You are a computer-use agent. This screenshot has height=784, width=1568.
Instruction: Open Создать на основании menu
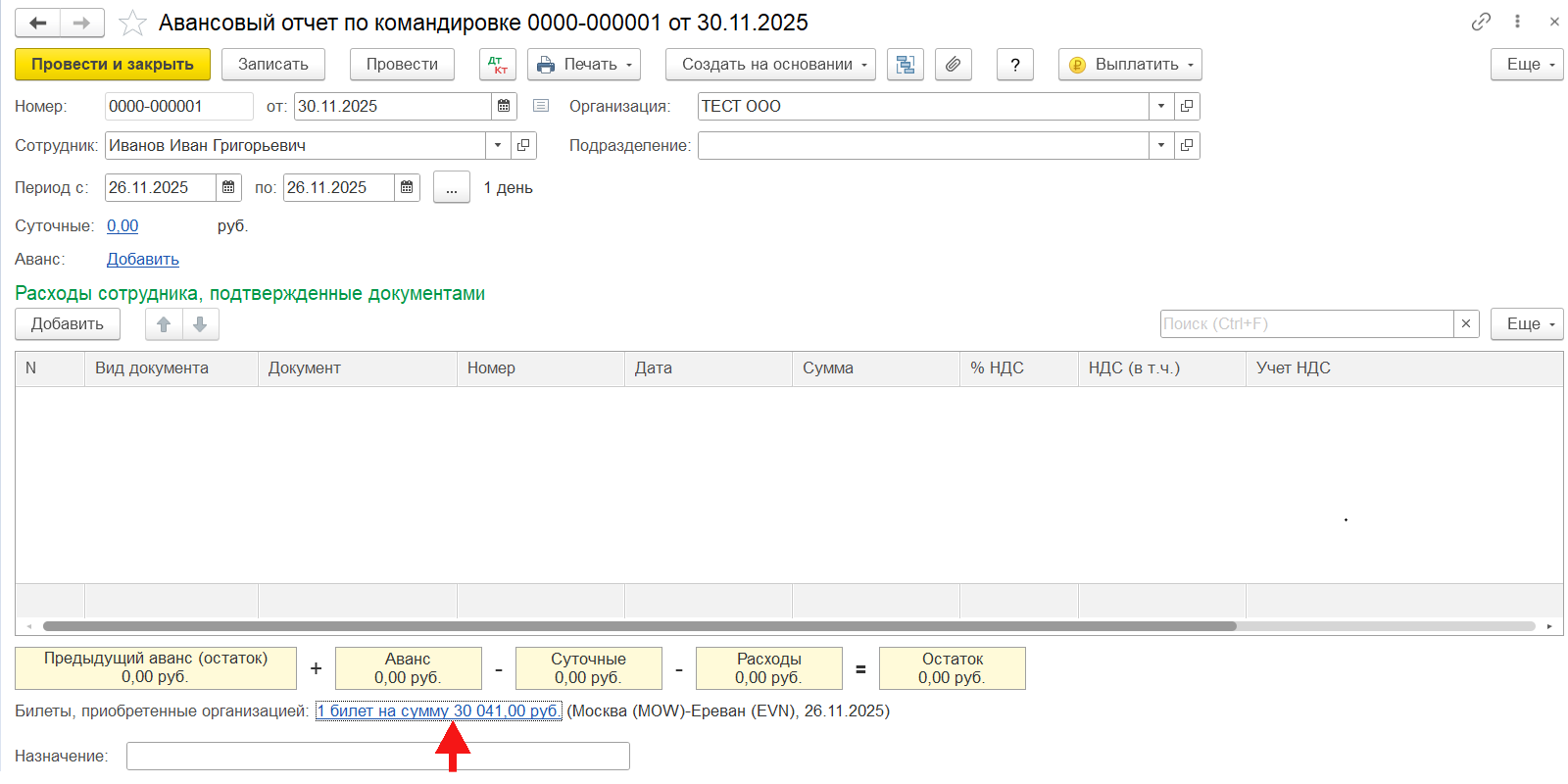[770, 65]
